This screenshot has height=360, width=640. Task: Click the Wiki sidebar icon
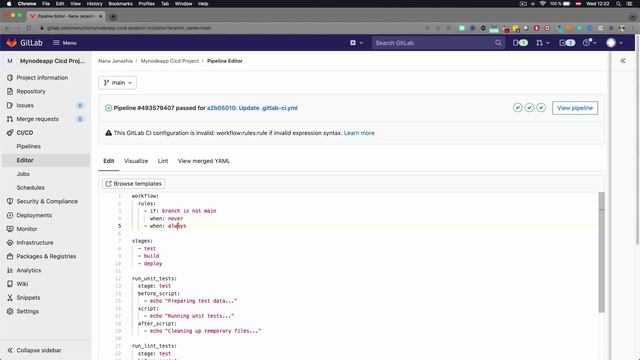[x=10, y=284]
